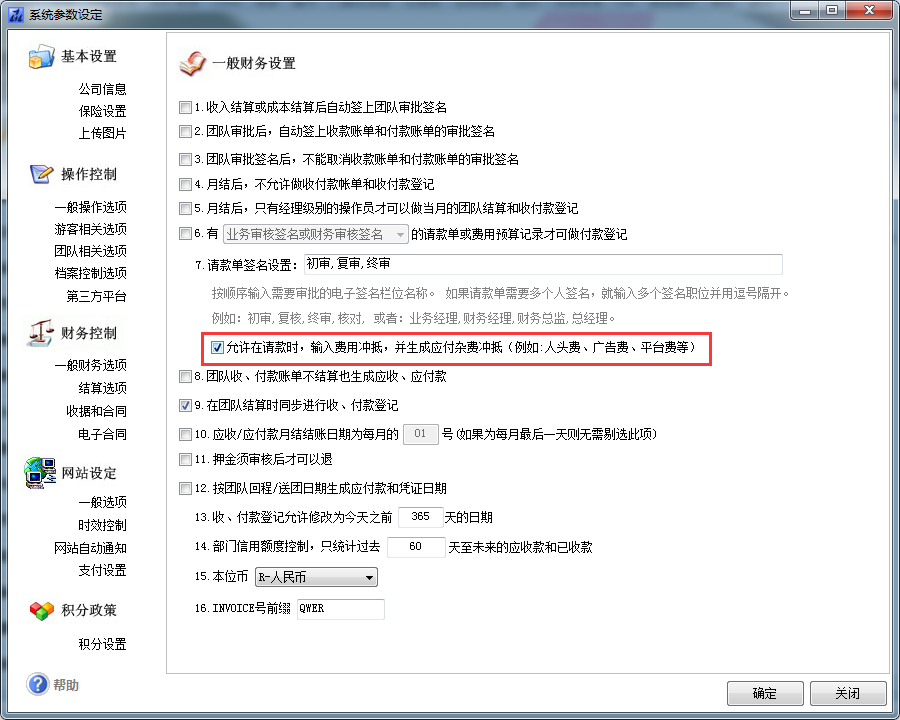Click the INVOICE号前缀 QWER input field

coord(341,609)
